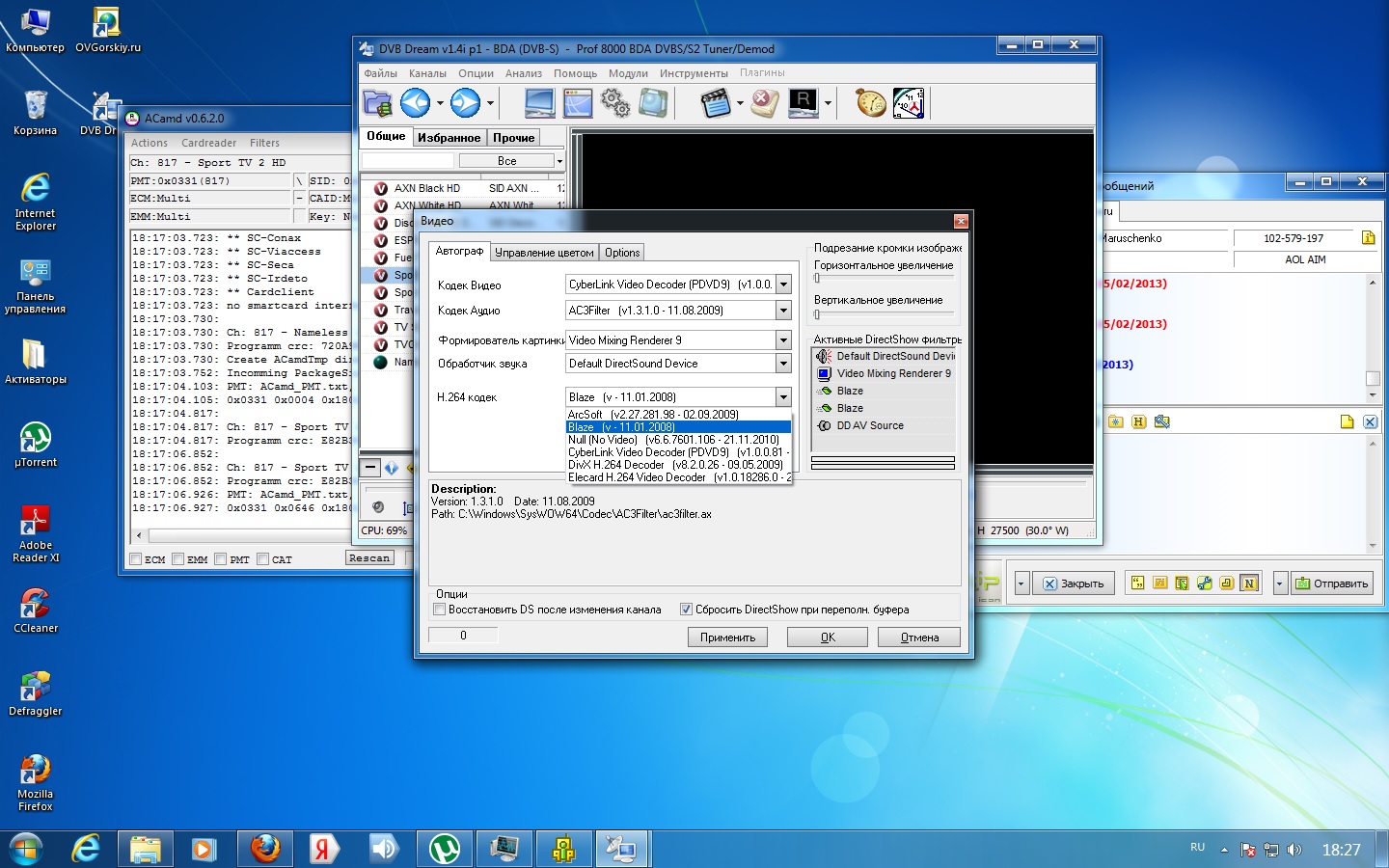
Task: Open dropdown arrow beside clapperboard icon
Action: (740, 103)
